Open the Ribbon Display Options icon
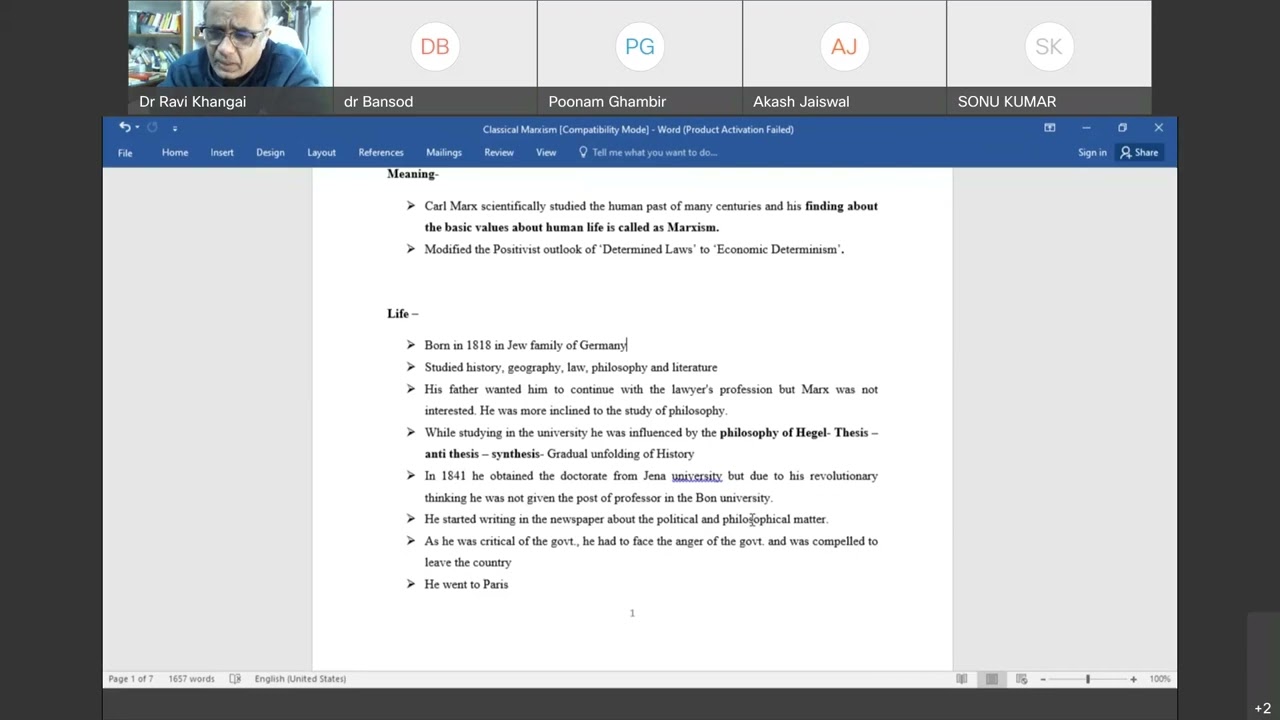The width and height of the screenshot is (1280, 720). point(1050,128)
